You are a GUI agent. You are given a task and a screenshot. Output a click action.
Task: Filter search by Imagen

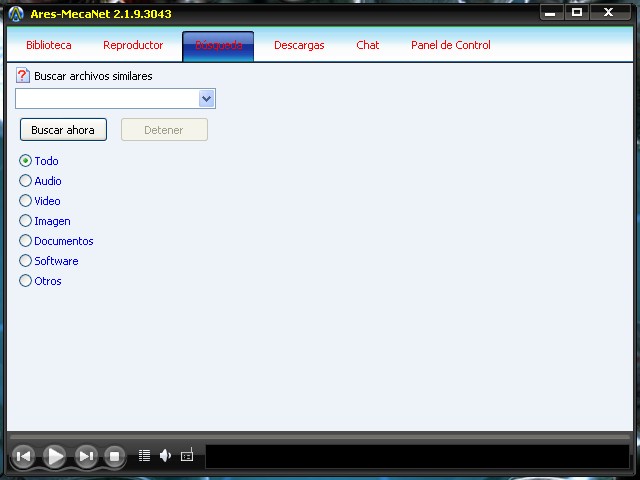(25, 221)
